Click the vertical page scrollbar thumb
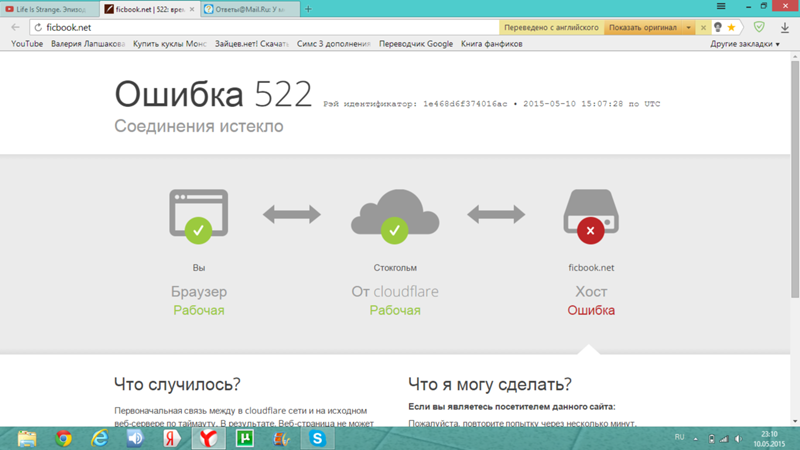Screen dimensions: 800x450 [x=795, y=179]
